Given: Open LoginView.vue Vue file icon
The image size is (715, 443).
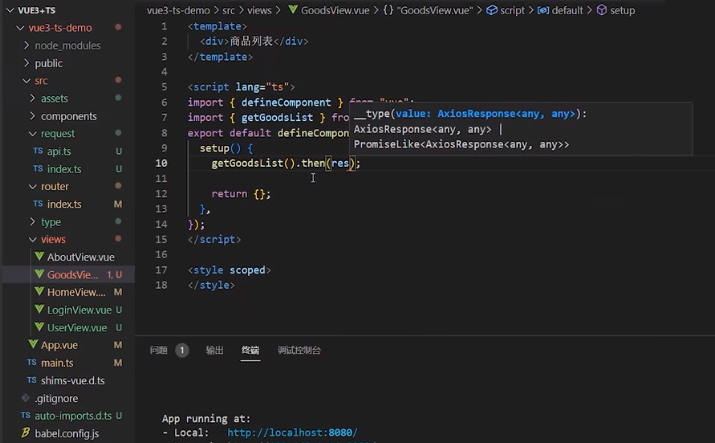Looking at the screenshot, I should point(40,309).
